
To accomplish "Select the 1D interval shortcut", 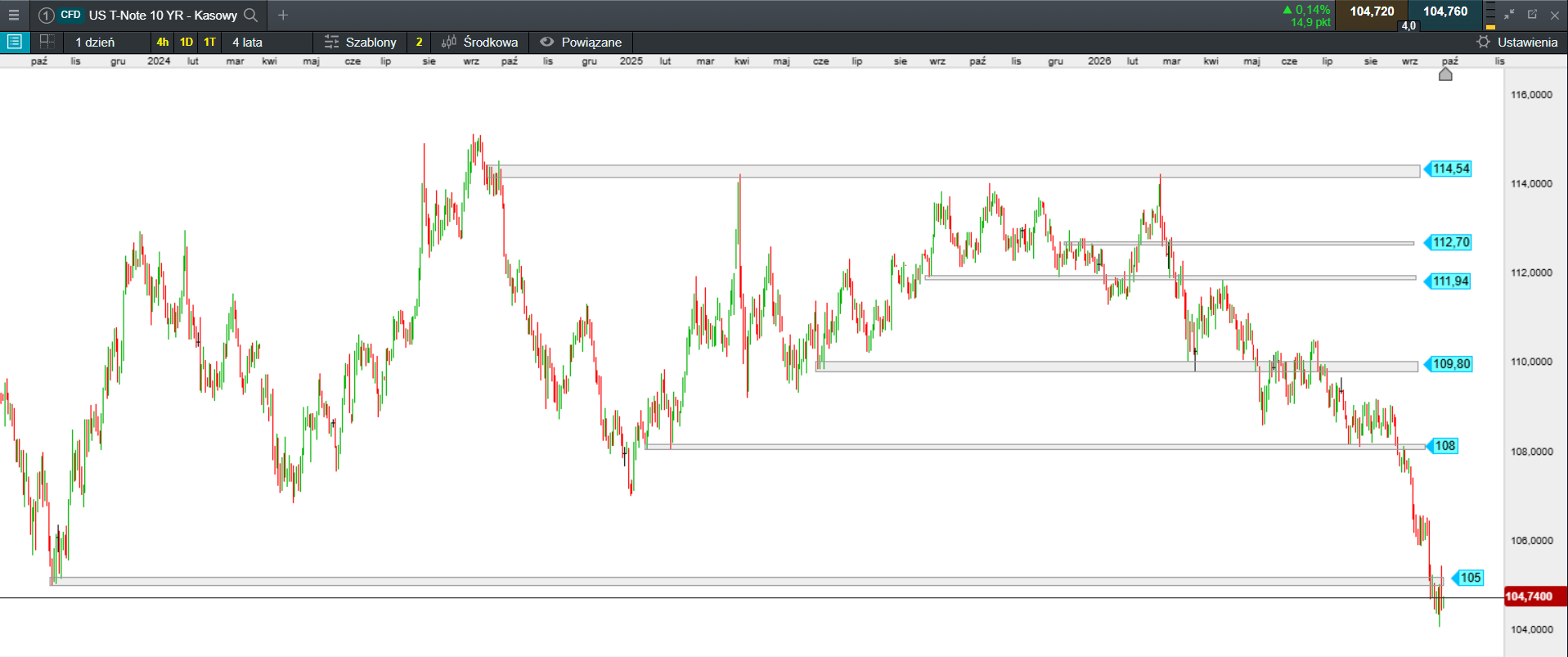I will click(186, 42).
